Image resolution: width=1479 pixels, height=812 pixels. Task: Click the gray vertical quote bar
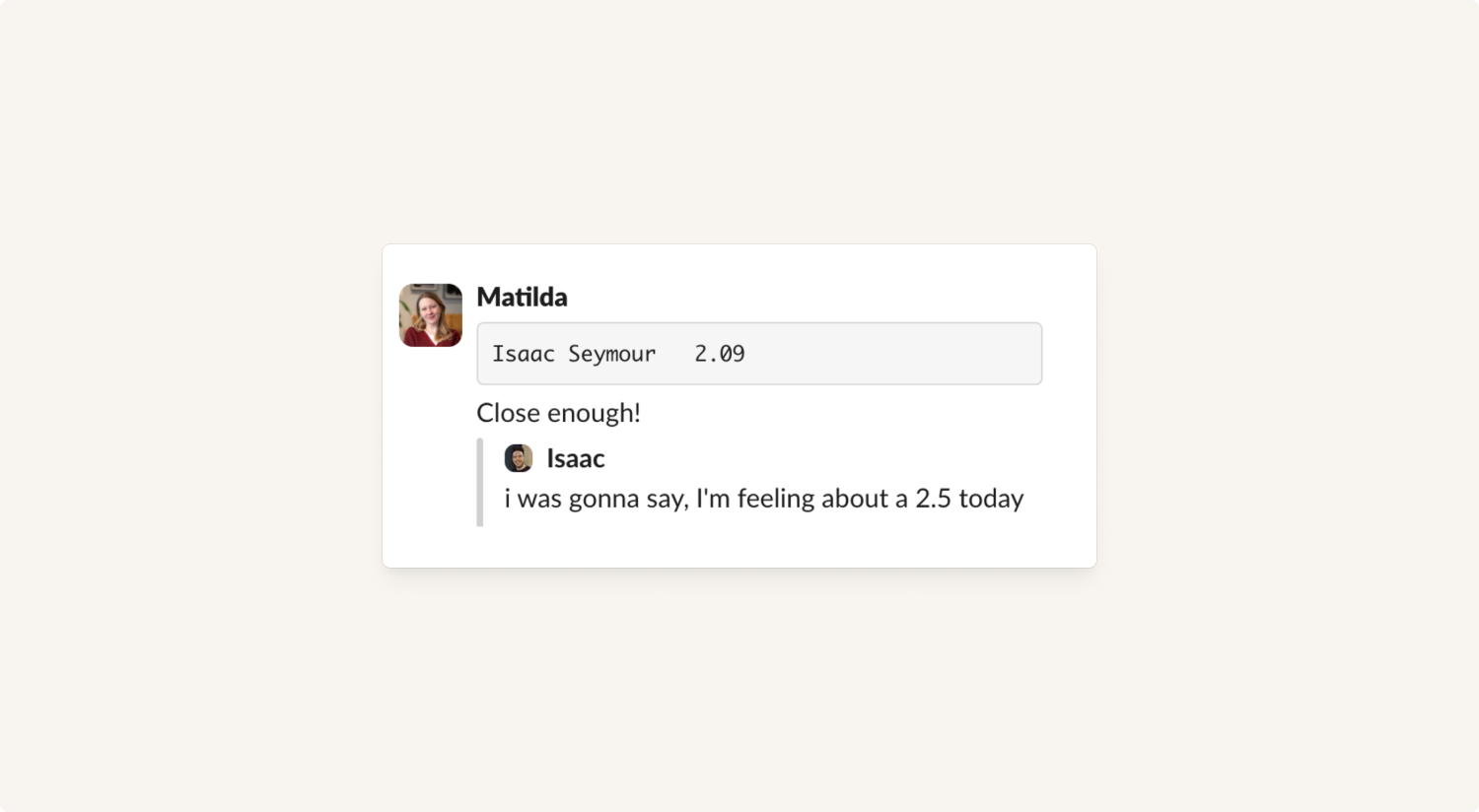coord(480,483)
